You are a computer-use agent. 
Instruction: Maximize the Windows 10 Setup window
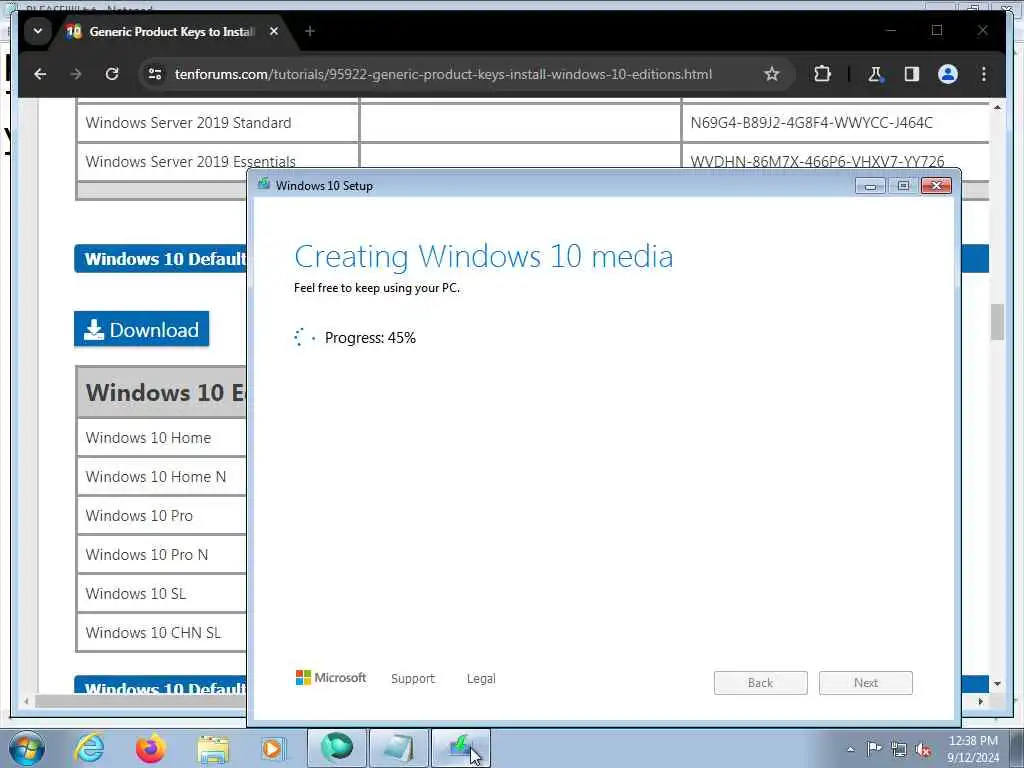(x=903, y=186)
